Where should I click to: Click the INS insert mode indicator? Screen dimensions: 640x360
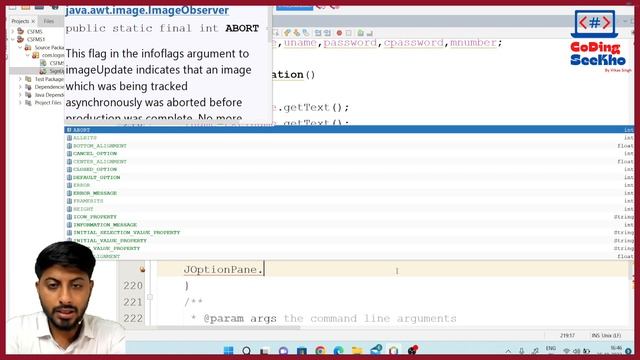pos(596,336)
